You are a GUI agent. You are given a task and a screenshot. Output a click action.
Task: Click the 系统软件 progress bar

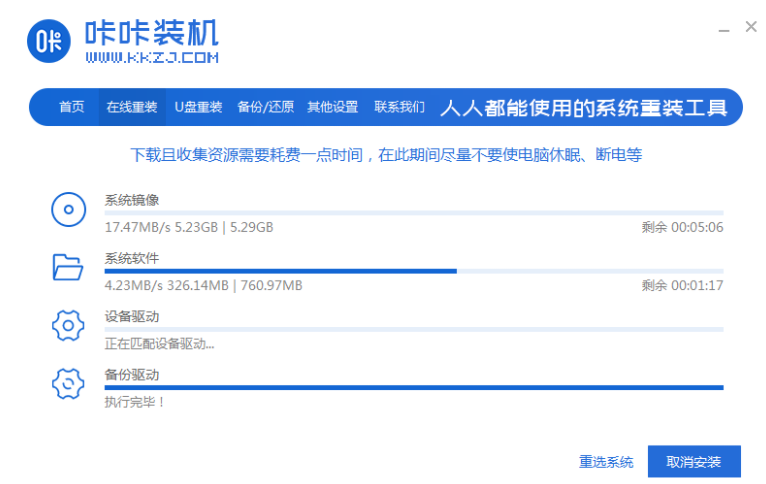413,271
